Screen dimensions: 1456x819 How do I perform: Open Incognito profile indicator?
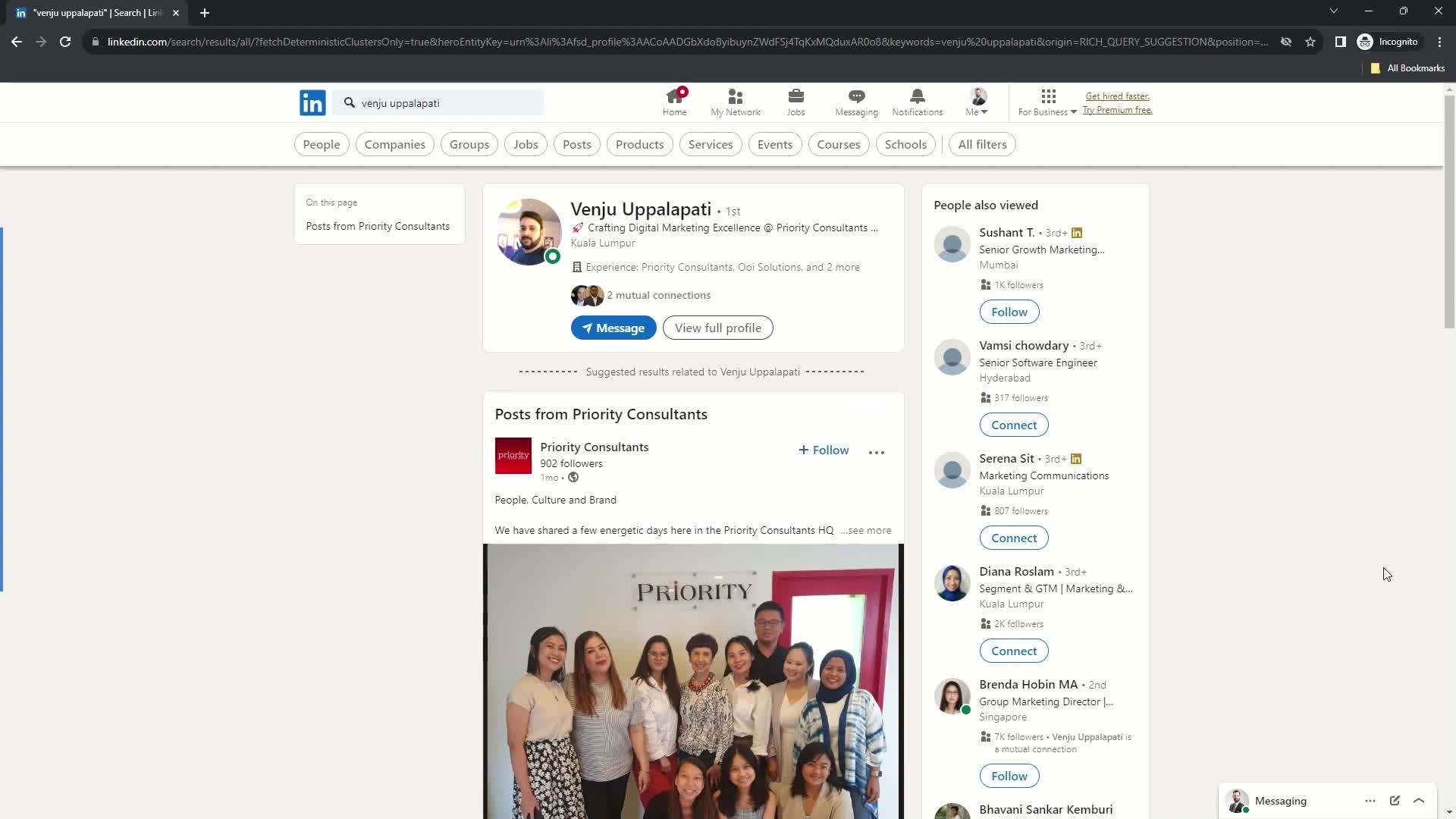pyautogui.click(x=1388, y=42)
